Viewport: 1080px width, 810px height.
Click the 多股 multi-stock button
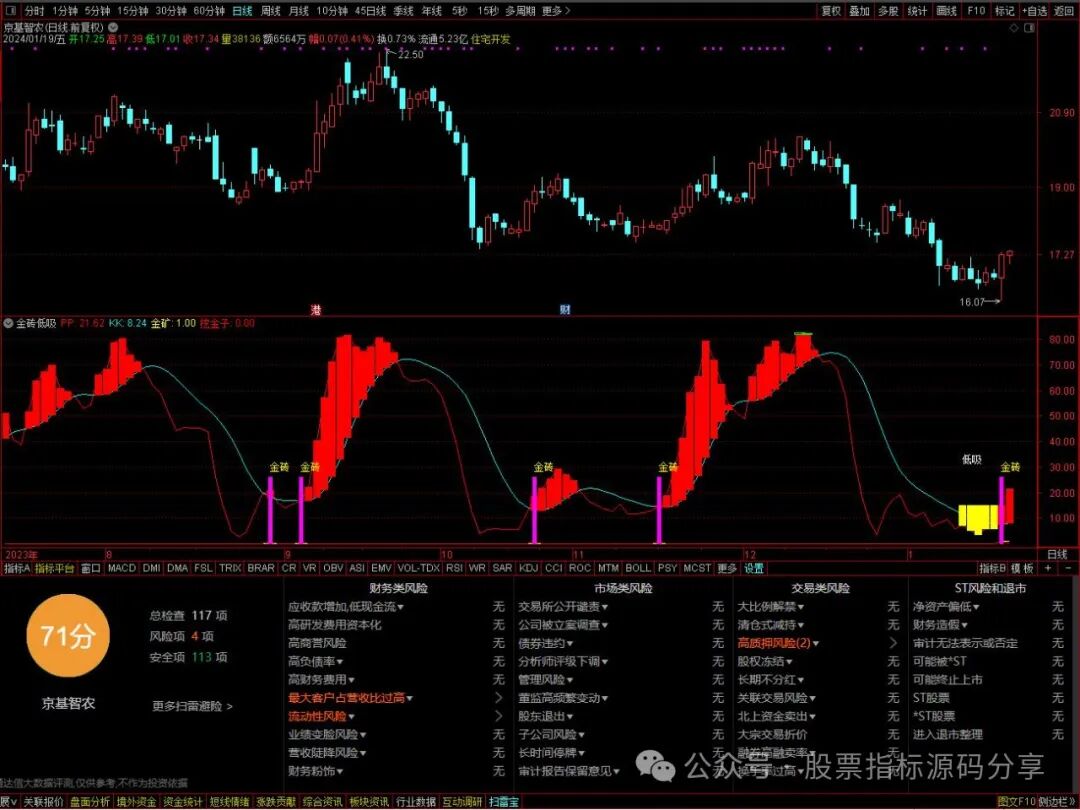click(x=888, y=11)
